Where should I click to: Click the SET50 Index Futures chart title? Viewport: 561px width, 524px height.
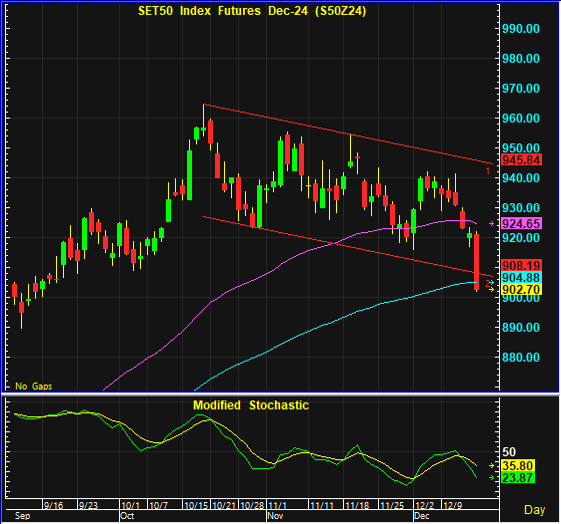(x=252, y=11)
